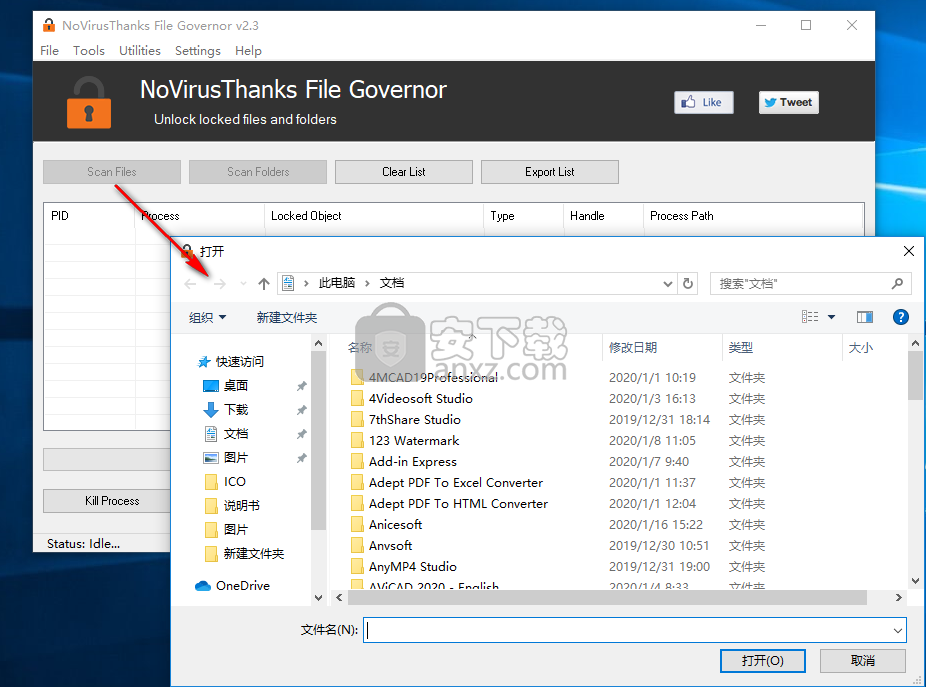Click the PID column header
This screenshot has height=687, width=926.
(x=89, y=216)
